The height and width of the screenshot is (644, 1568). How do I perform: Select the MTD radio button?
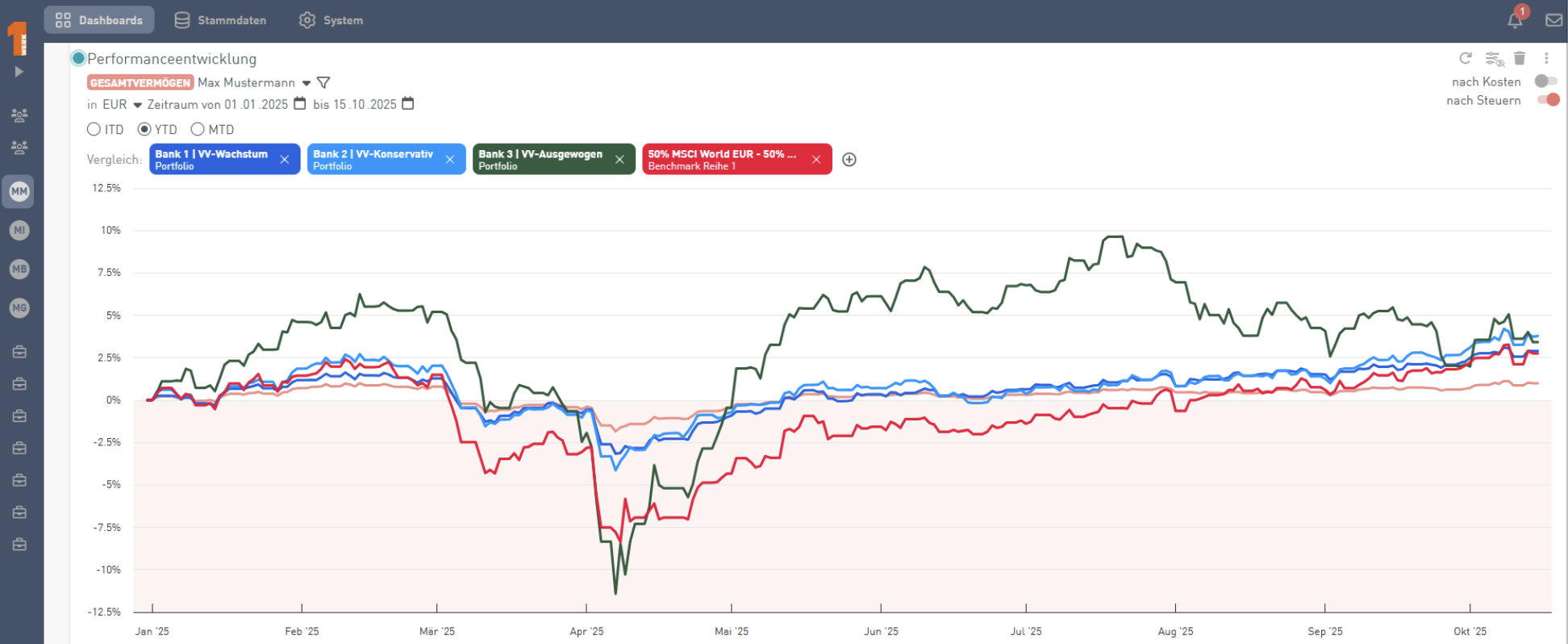click(198, 129)
